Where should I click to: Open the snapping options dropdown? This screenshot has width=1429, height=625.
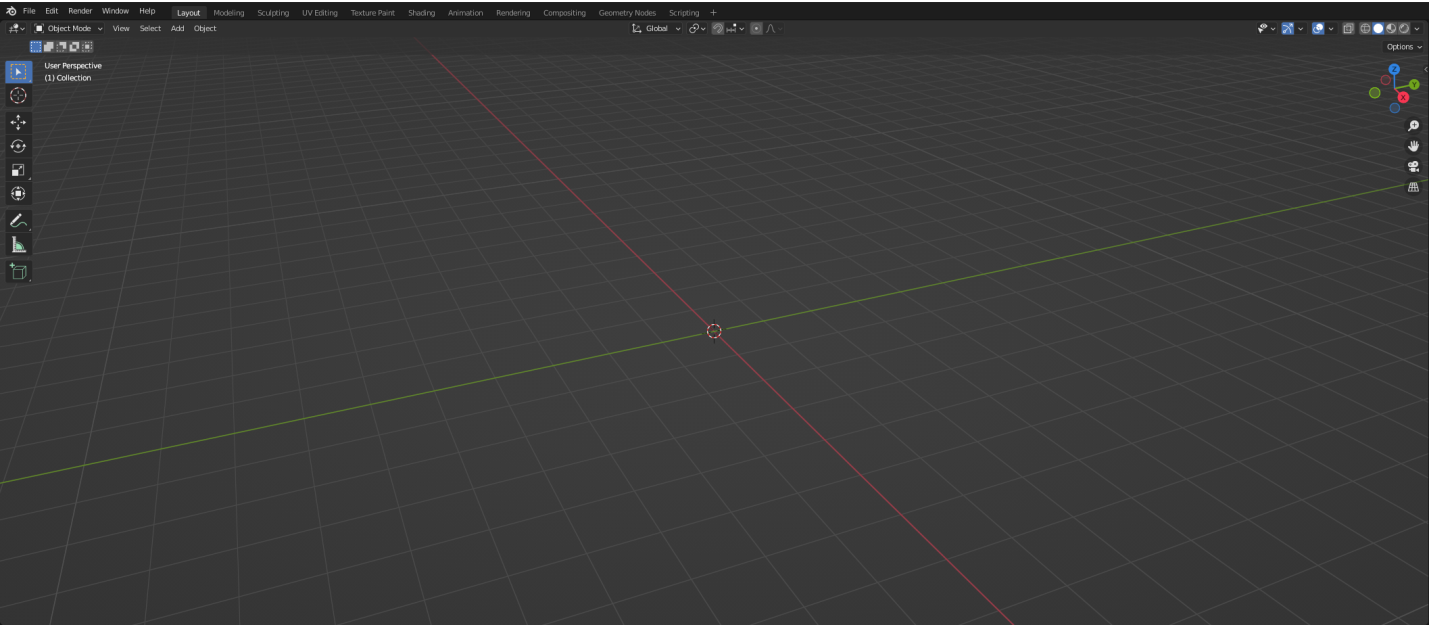(735, 28)
